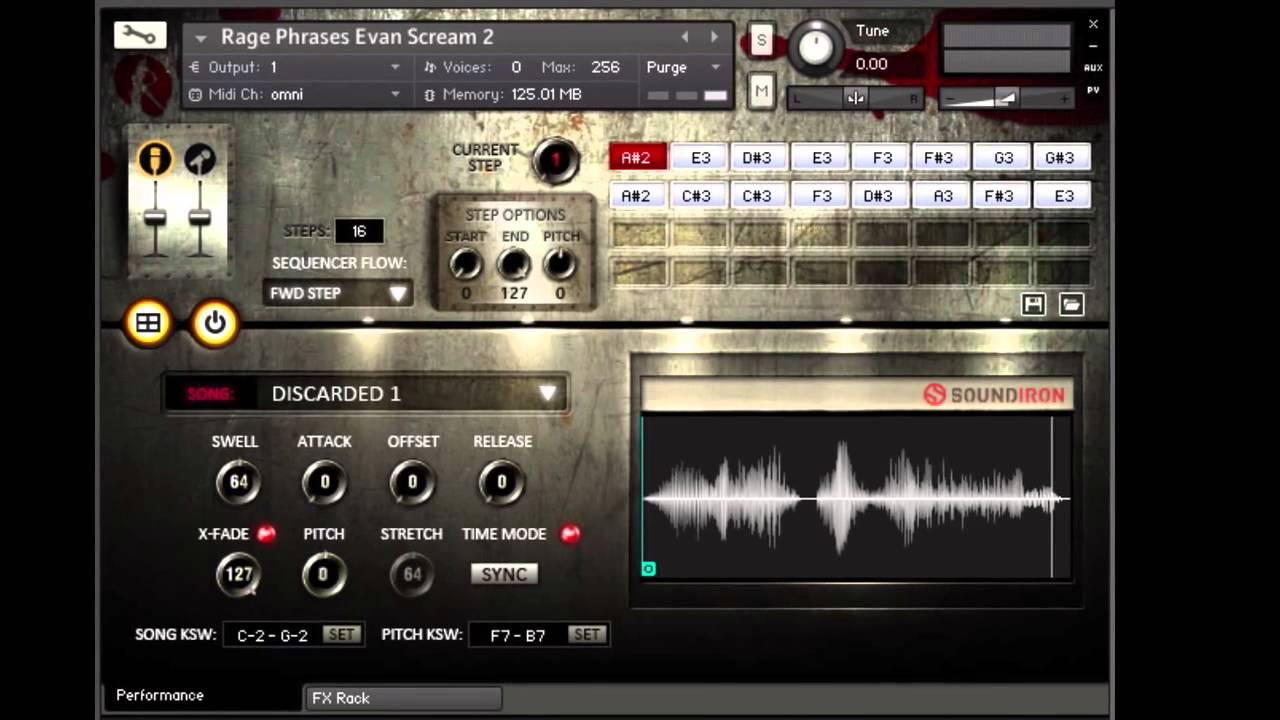Click the Pitch knob under X-Fade row
Viewport: 1280px width, 720px height.
click(324, 574)
